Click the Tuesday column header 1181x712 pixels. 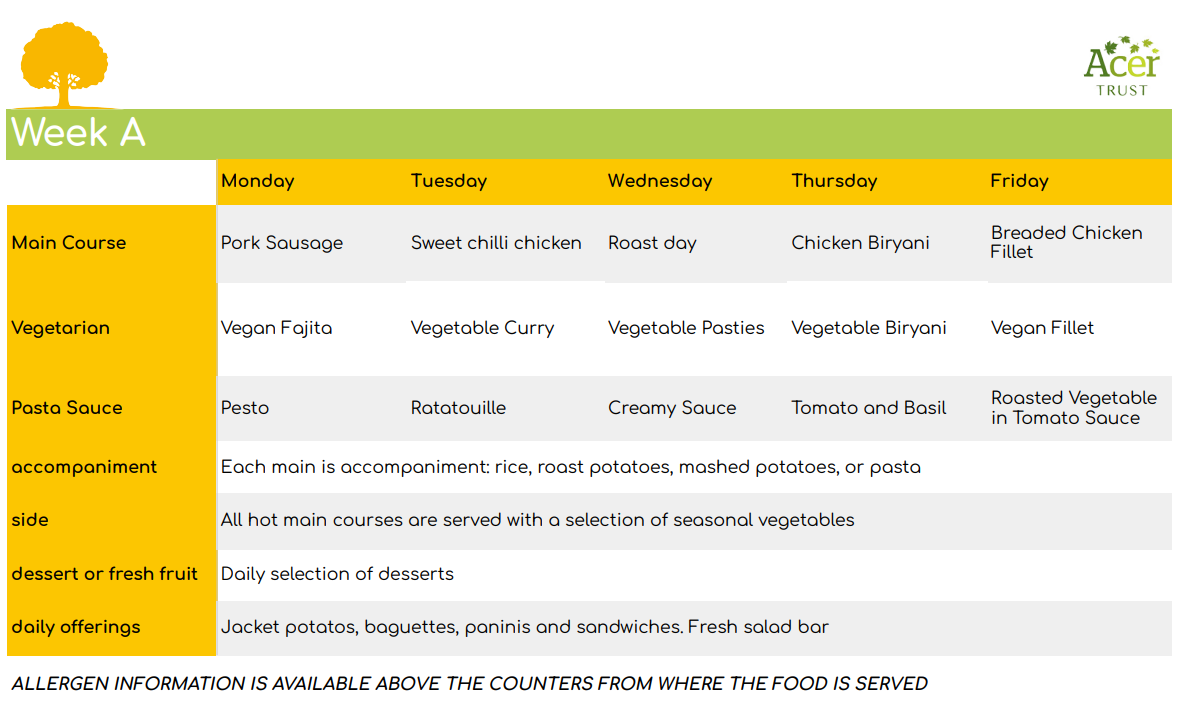tap(449, 181)
